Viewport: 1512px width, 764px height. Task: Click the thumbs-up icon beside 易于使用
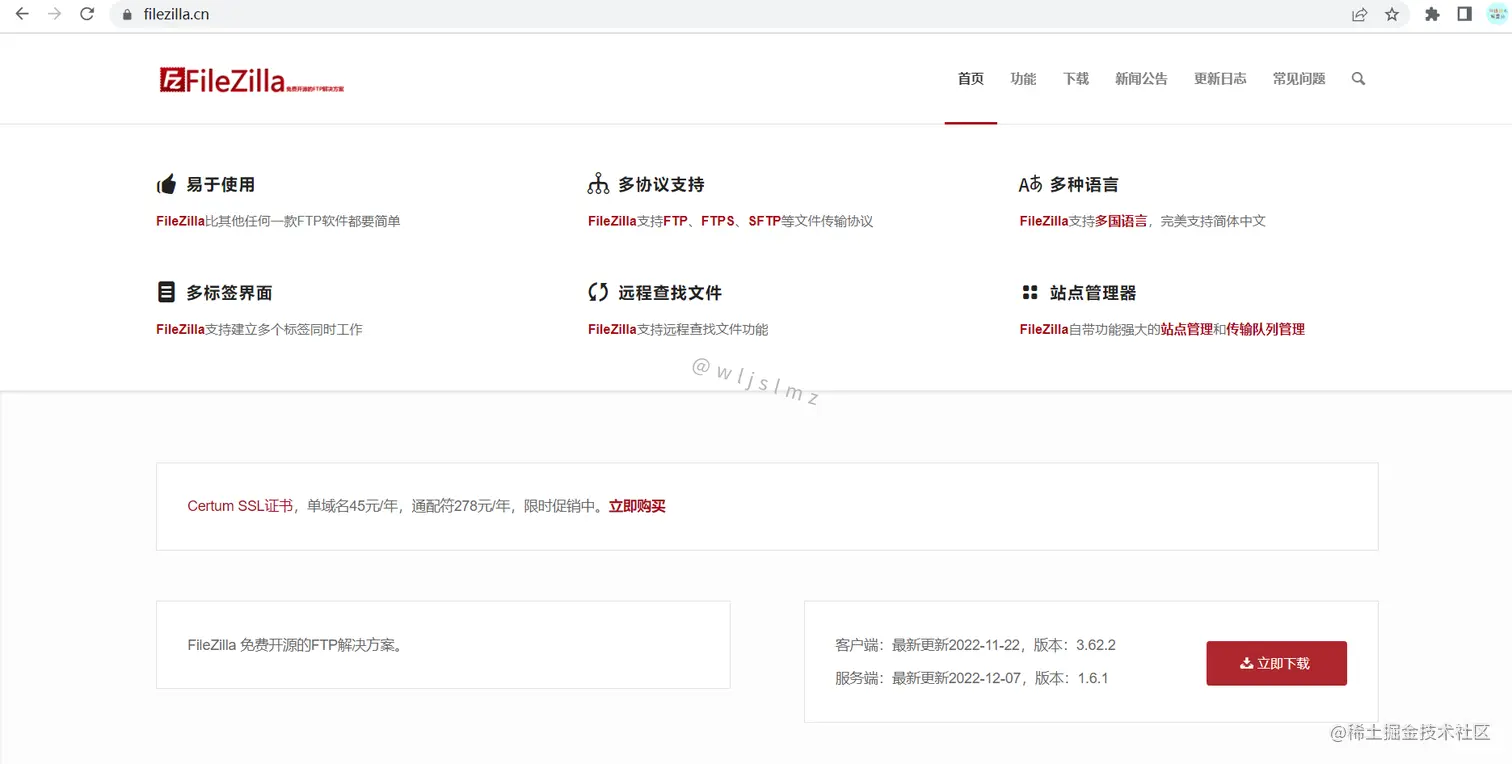coord(167,184)
